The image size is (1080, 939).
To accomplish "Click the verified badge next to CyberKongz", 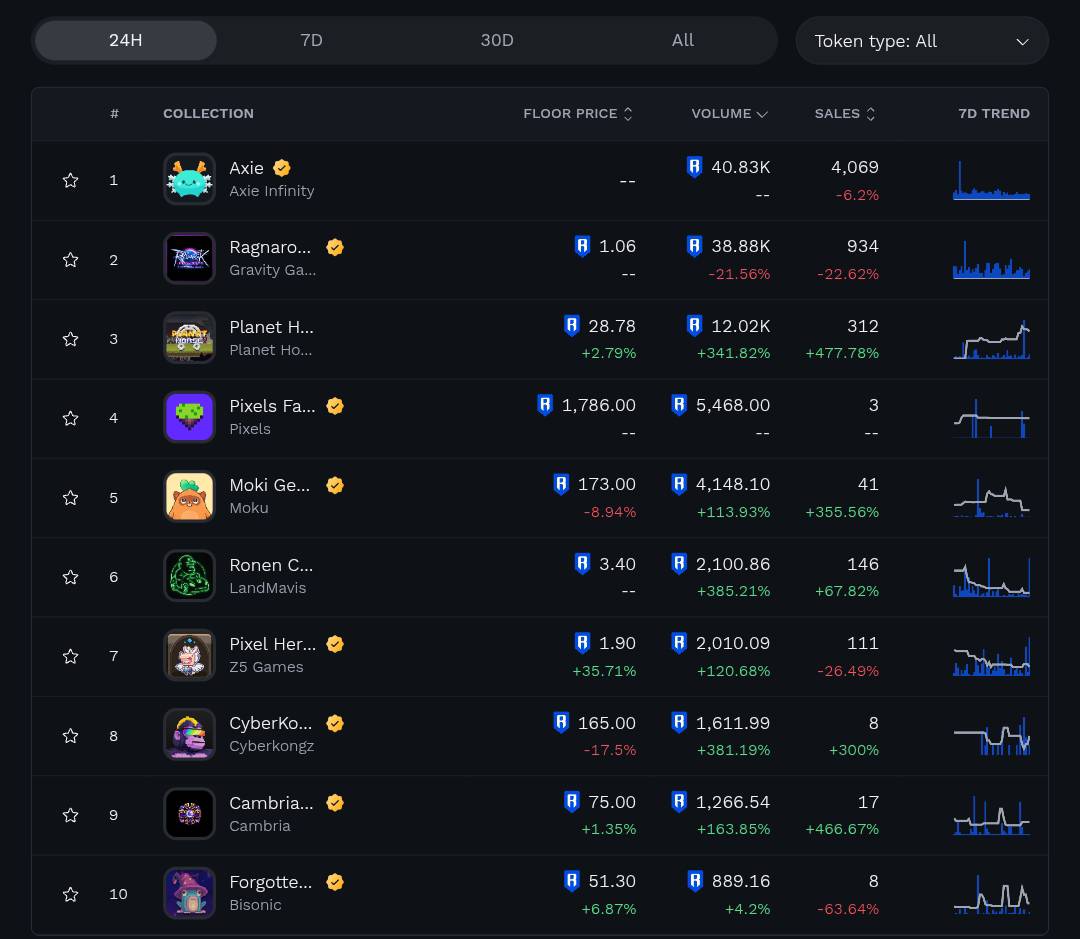I will coord(335,723).
